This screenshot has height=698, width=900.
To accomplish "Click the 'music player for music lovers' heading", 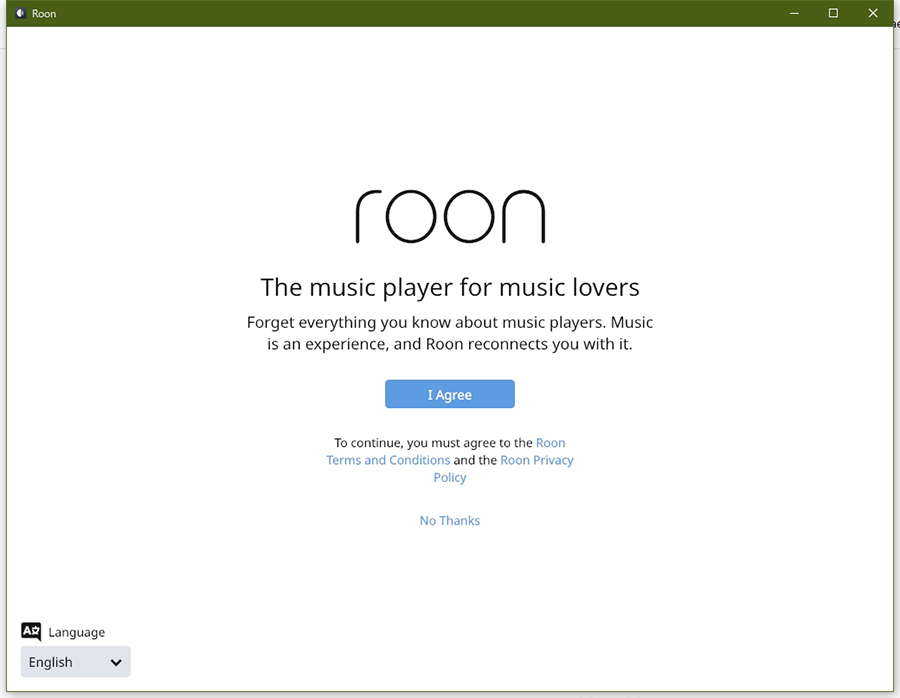I will (x=450, y=288).
